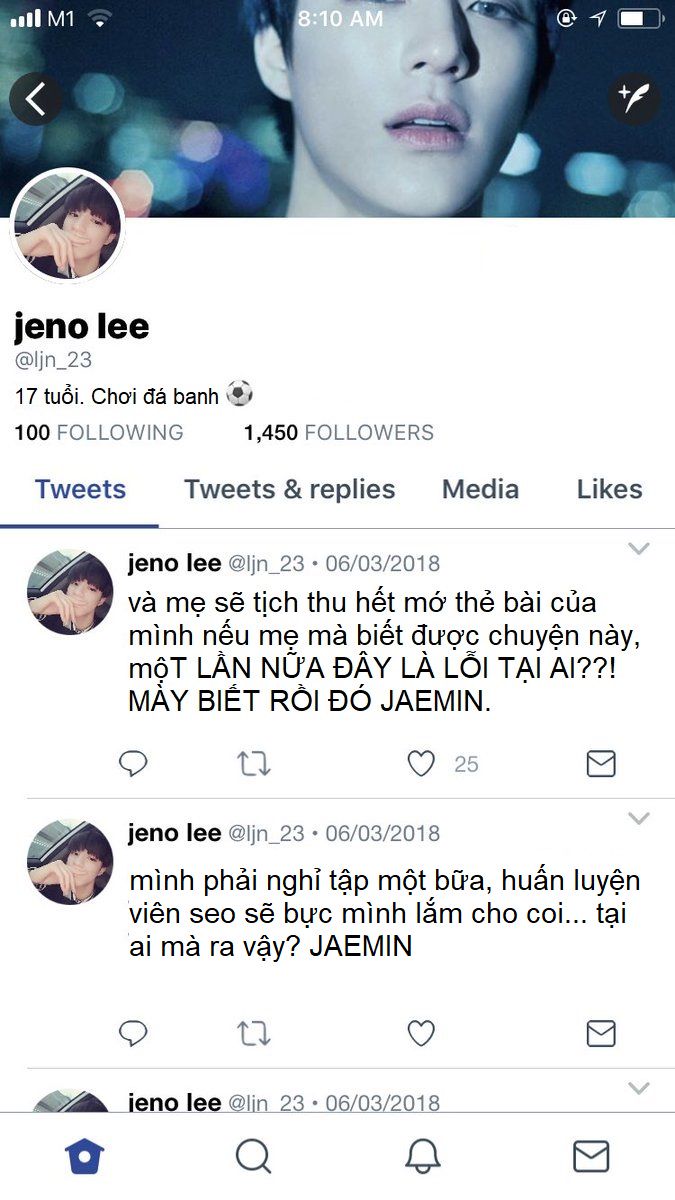Show the Likes tab
The height and width of the screenshot is (1200, 675).
tap(609, 489)
